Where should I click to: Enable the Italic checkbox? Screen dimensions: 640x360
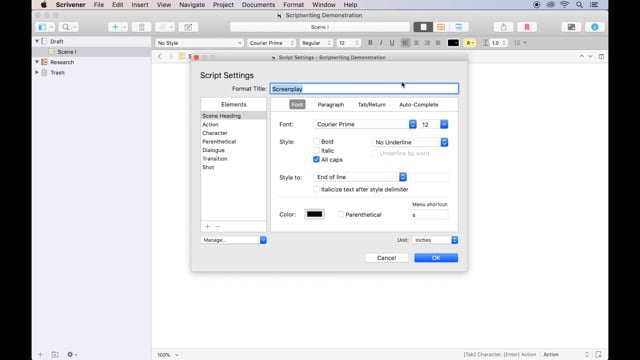coord(316,151)
